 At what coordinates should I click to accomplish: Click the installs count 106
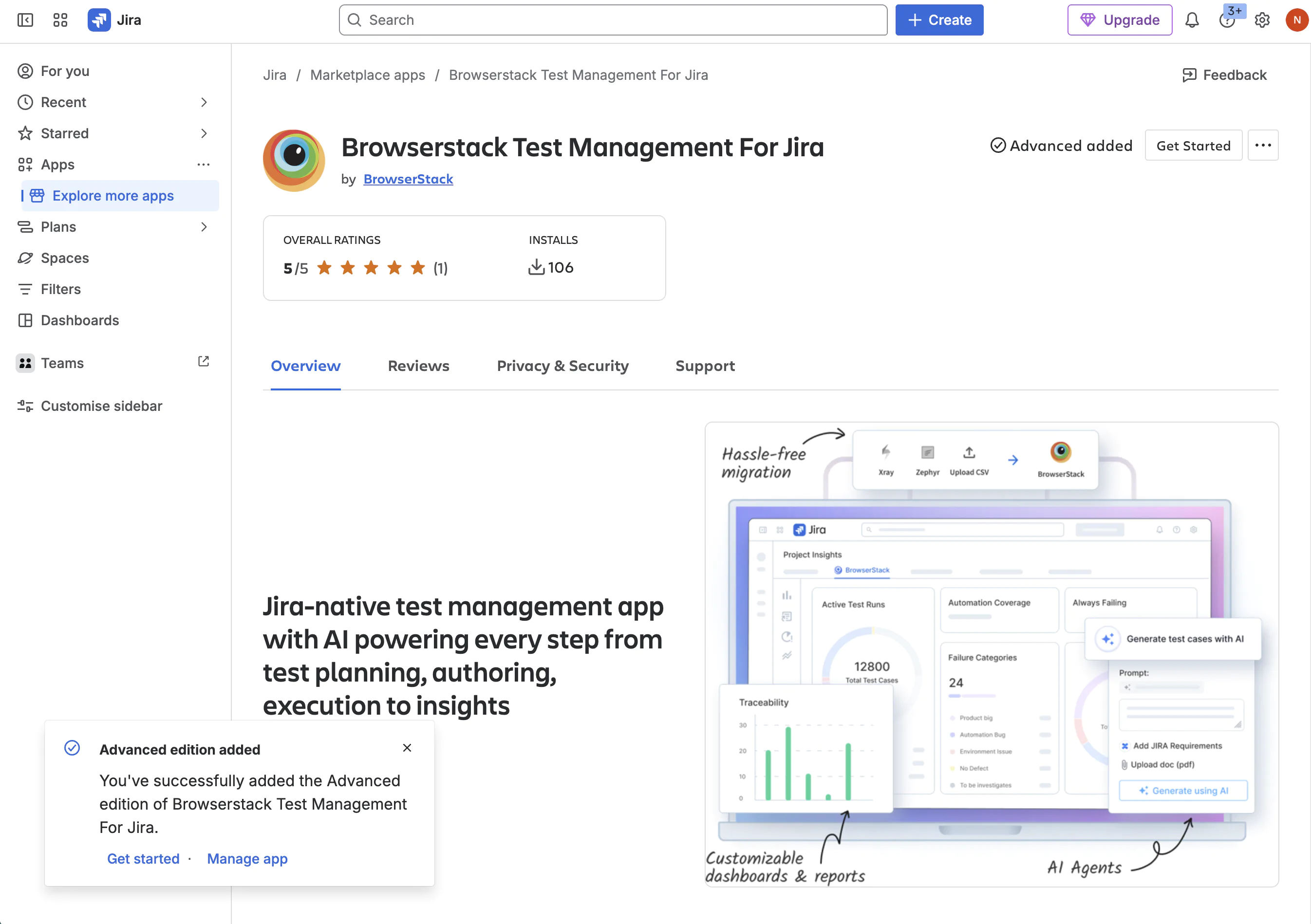tap(551, 268)
